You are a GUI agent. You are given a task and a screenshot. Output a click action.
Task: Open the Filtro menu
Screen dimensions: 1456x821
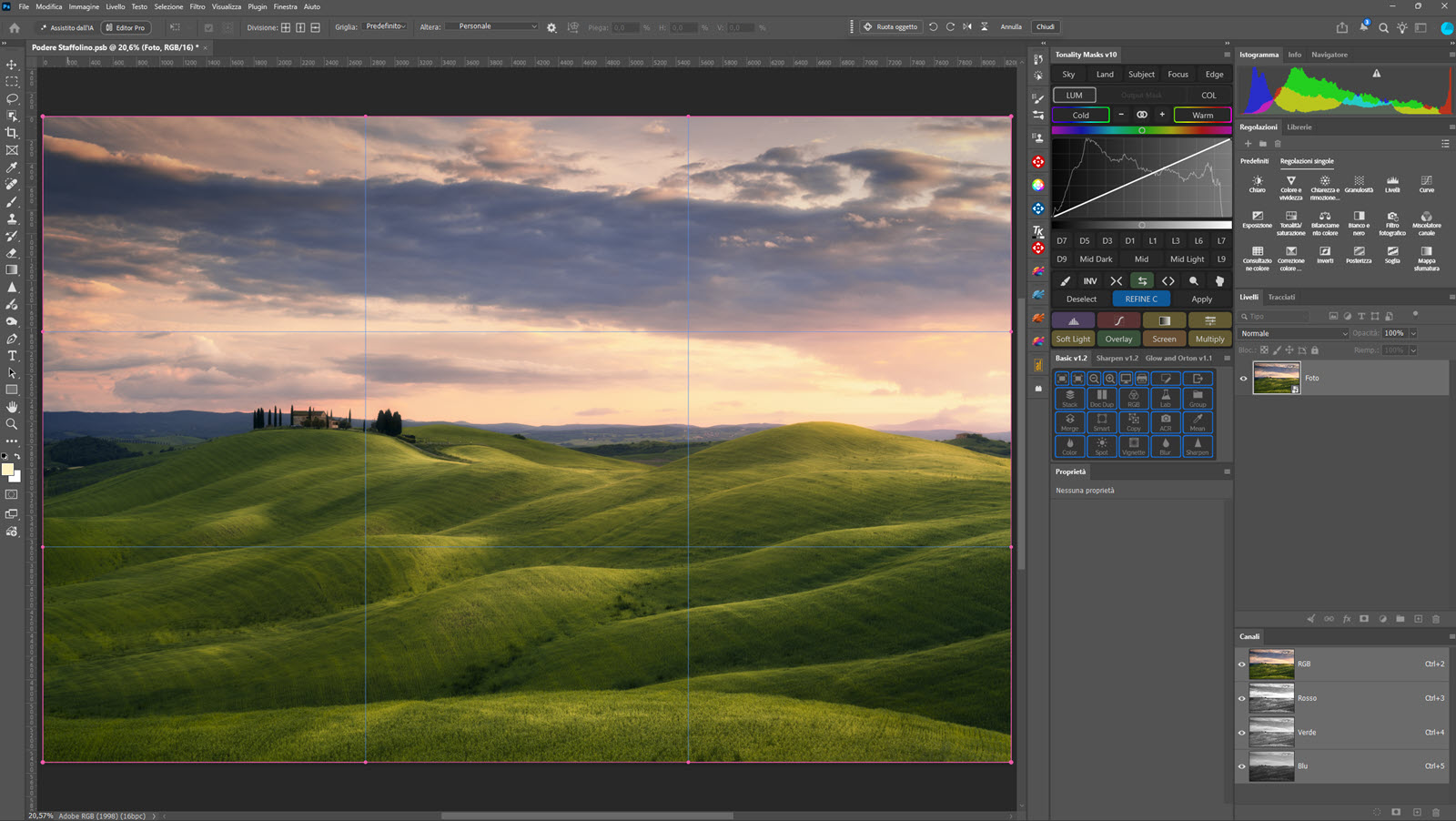coord(197,6)
